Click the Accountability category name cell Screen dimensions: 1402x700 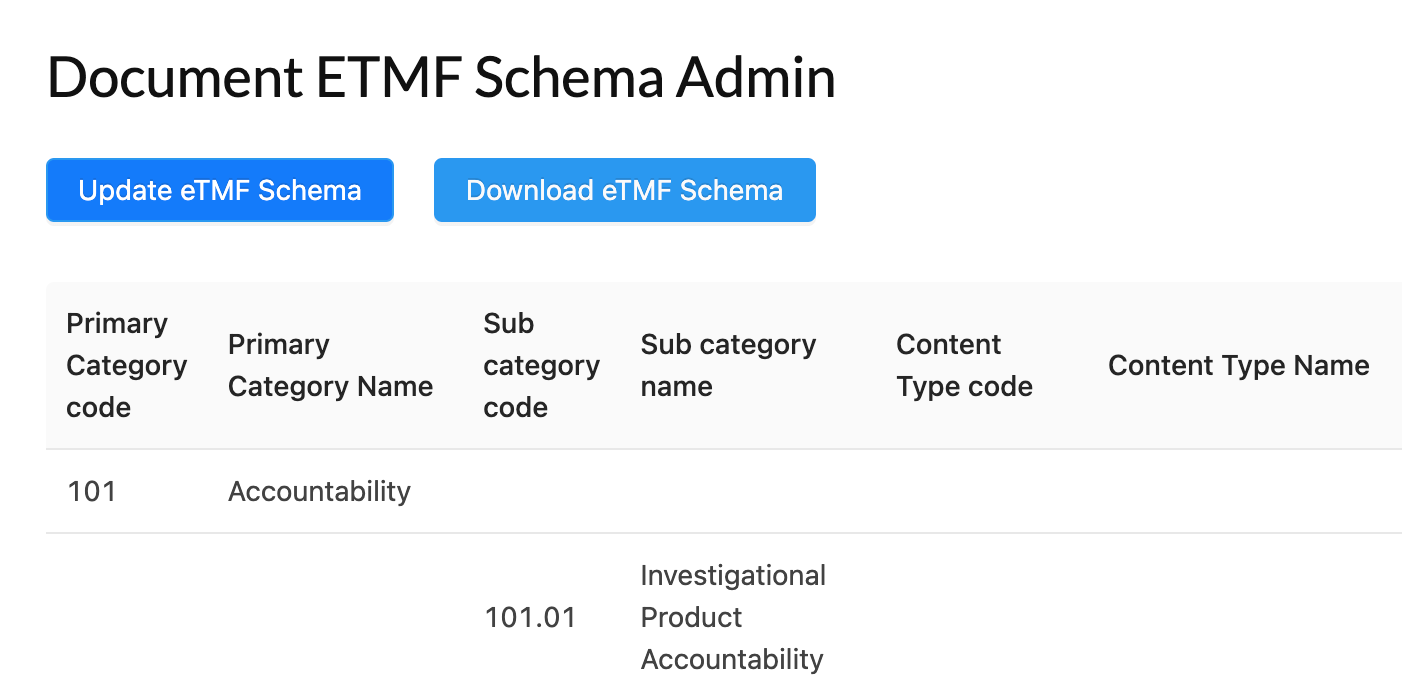(x=319, y=491)
